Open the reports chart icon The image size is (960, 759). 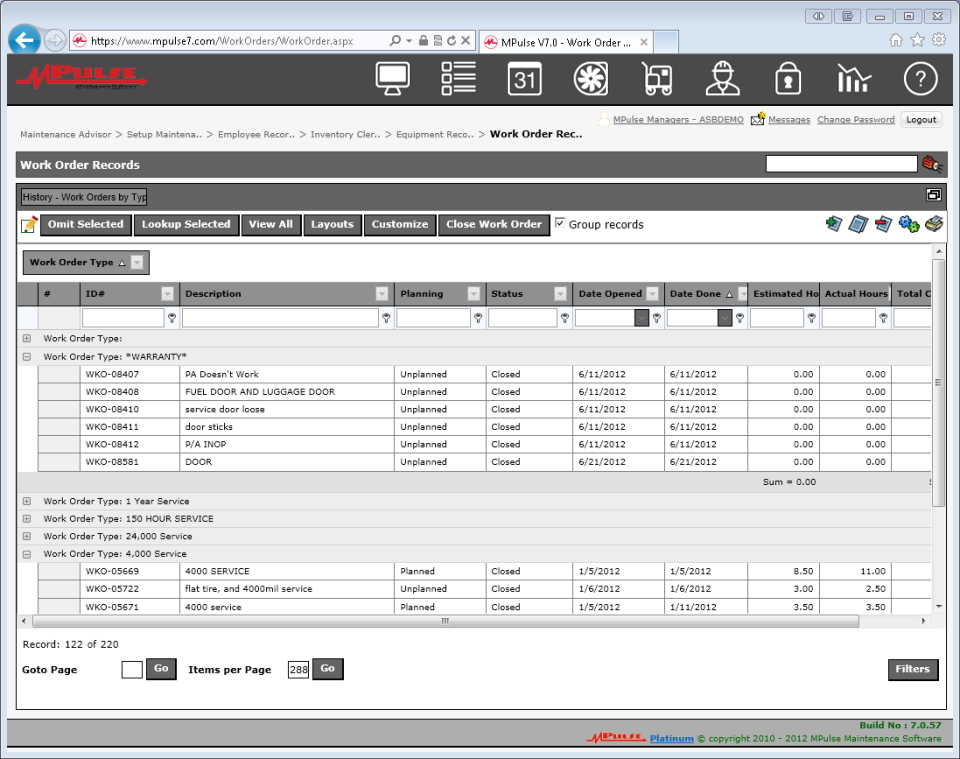(x=853, y=79)
